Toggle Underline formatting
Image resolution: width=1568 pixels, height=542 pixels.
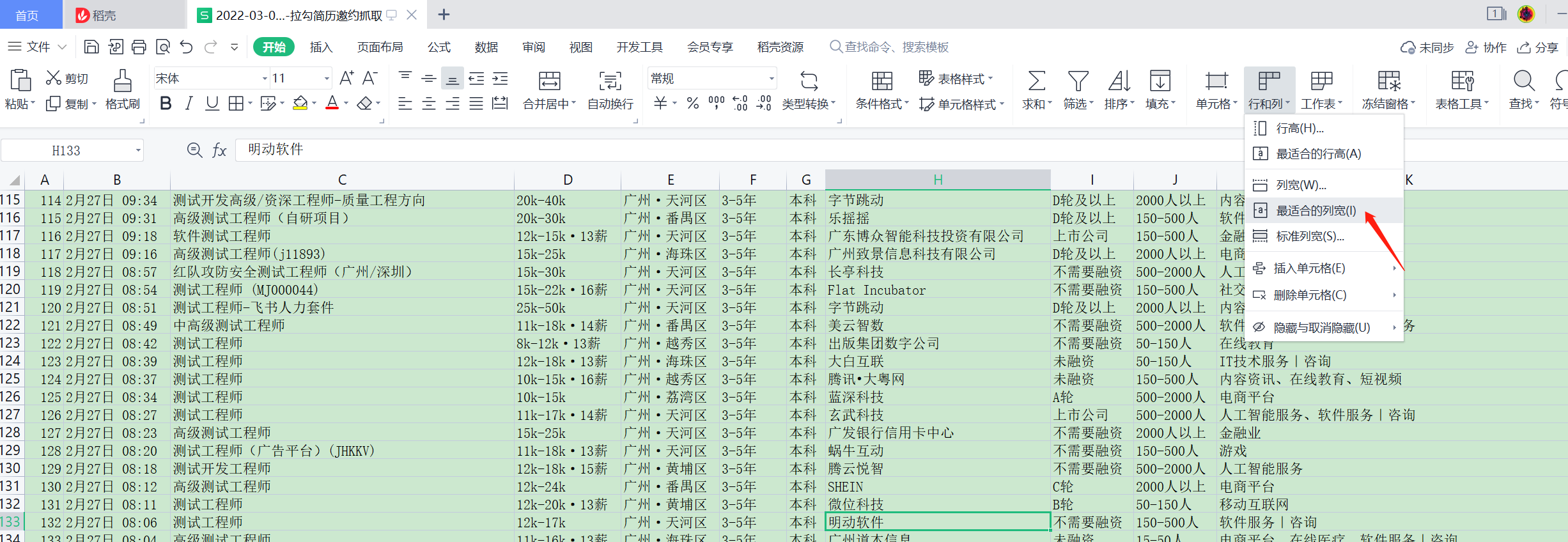(x=212, y=103)
